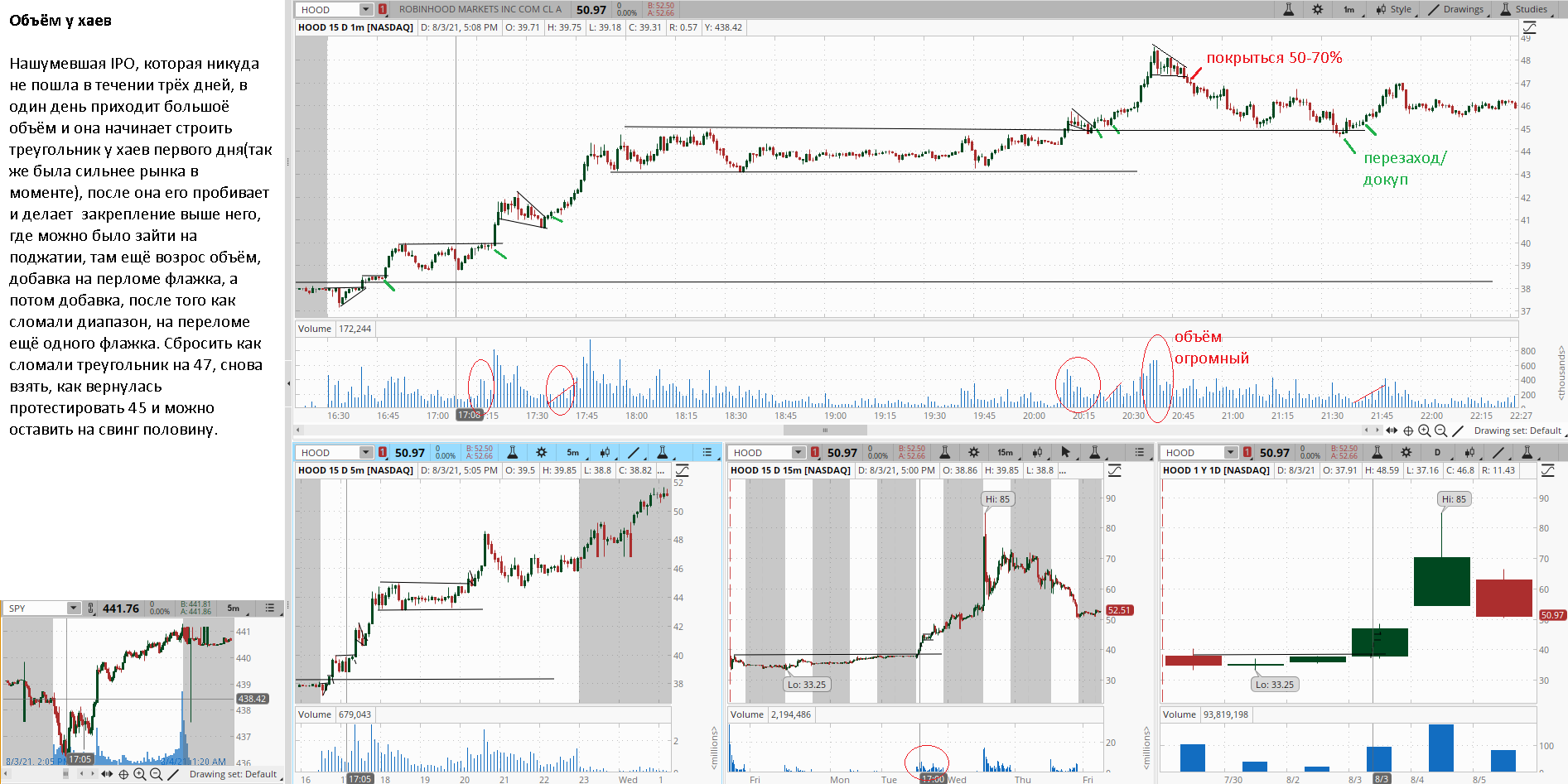
Task: Toggle price axis settings icon on main chart
Action: (1529, 27)
